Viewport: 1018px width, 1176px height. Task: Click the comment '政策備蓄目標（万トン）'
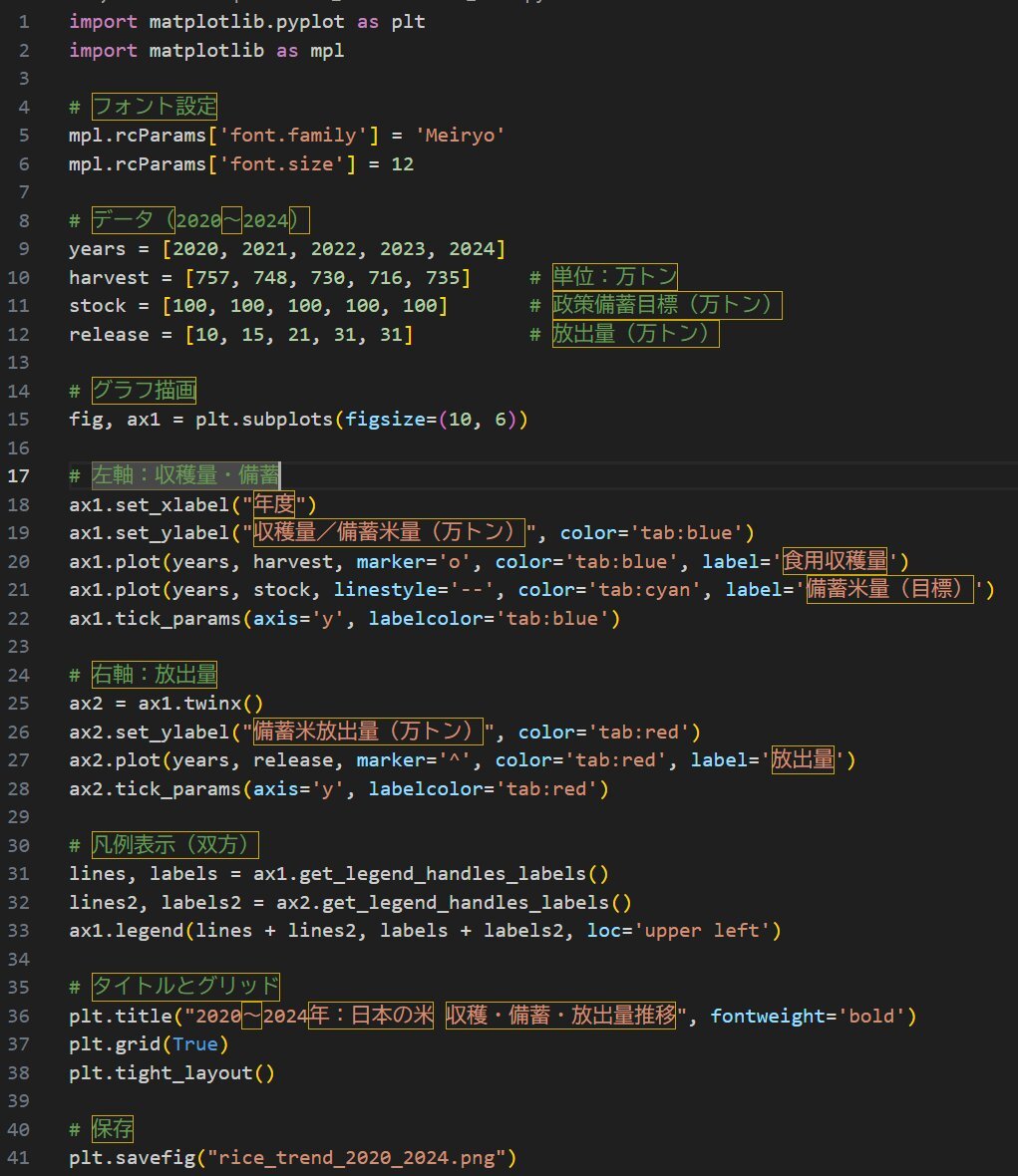pos(667,305)
